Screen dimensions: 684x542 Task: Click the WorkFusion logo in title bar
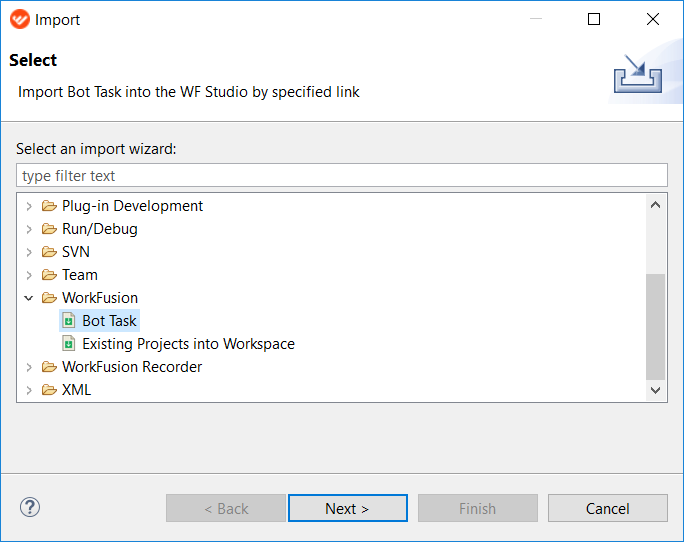click(20, 19)
